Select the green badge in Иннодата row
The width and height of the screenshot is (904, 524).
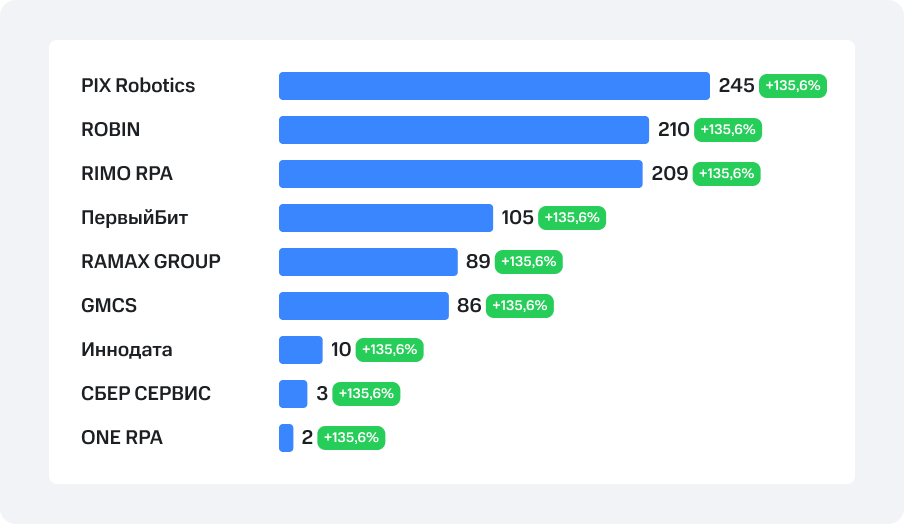(390, 350)
